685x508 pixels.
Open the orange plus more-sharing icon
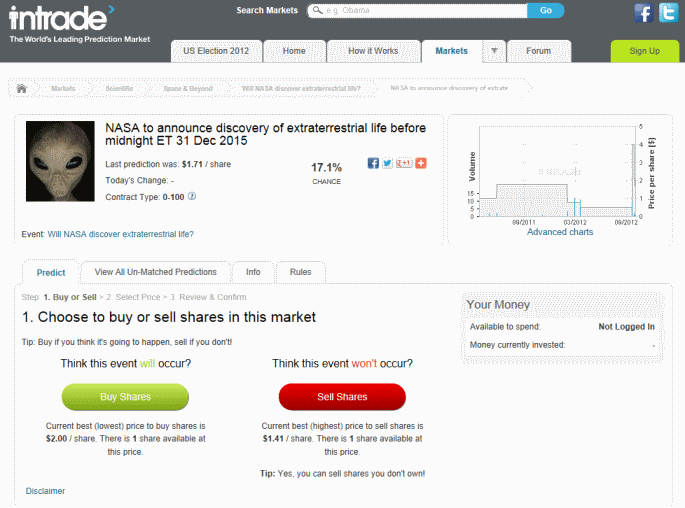point(421,163)
